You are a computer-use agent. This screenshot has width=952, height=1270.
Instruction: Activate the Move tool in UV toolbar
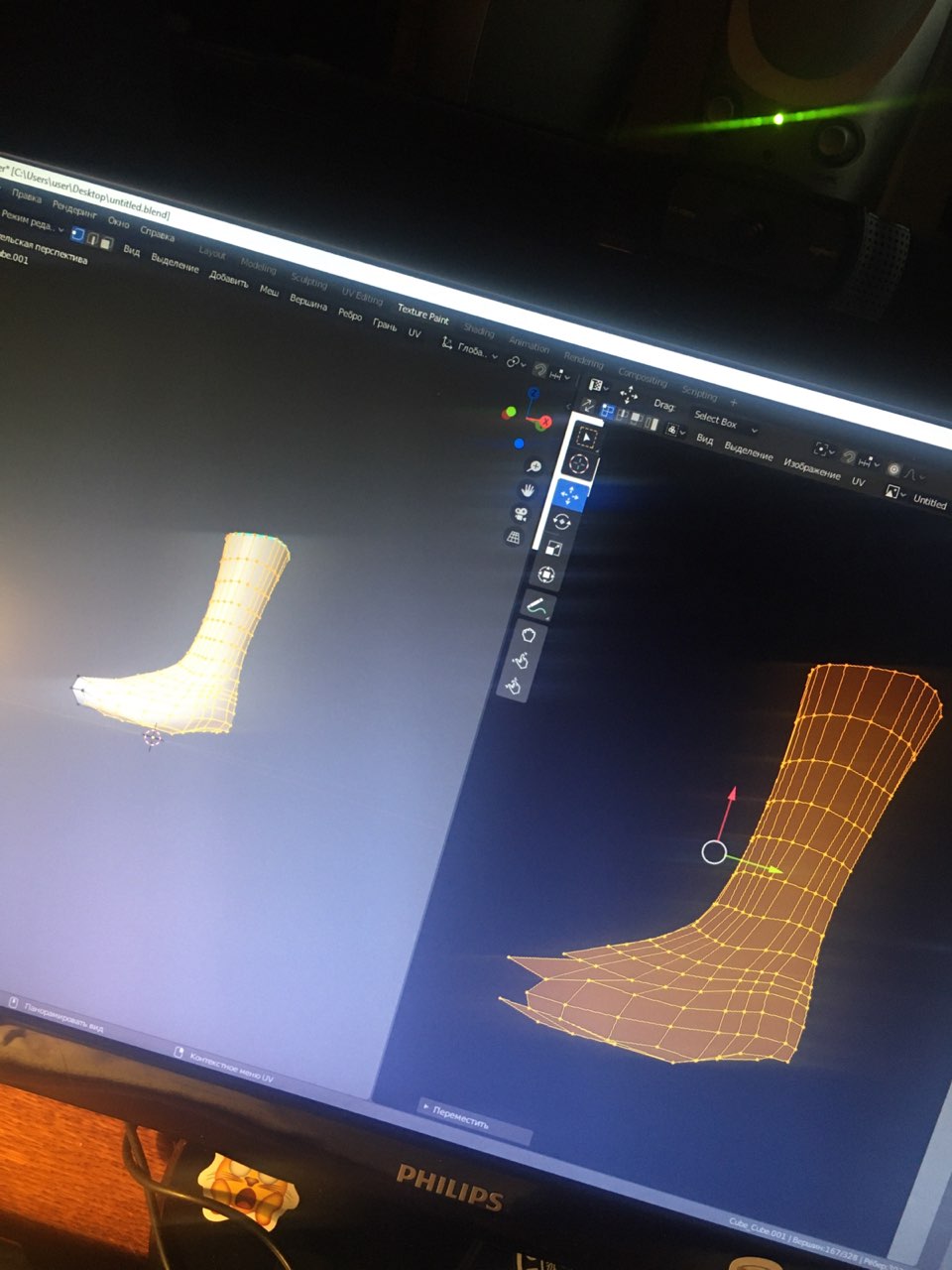[572, 493]
